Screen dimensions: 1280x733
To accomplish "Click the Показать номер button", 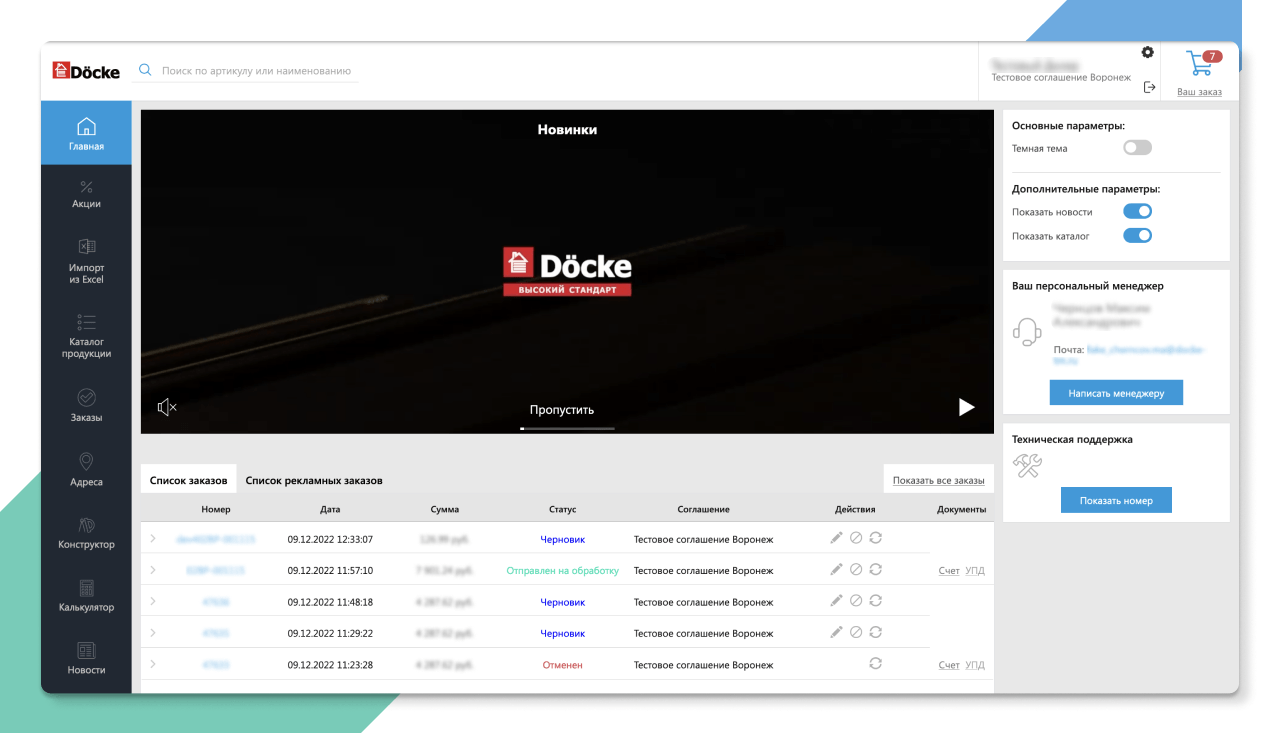I will pyautogui.click(x=1116, y=501).
